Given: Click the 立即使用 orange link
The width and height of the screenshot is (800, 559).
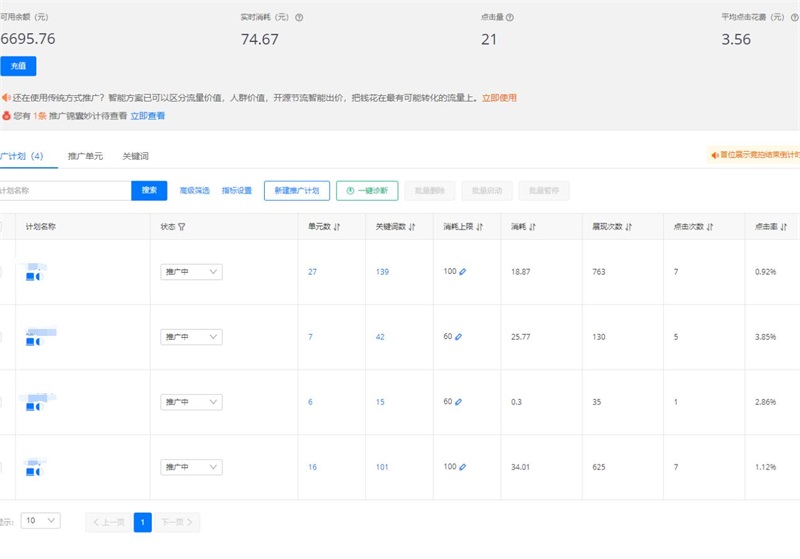Looking at the screenshot, I should pos(499,98).
